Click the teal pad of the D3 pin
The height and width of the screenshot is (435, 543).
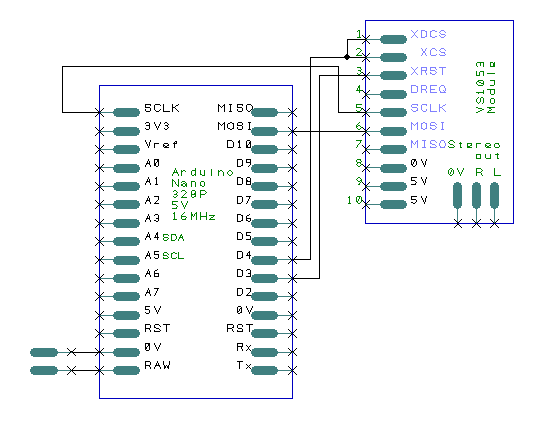[x=265, y=278]
